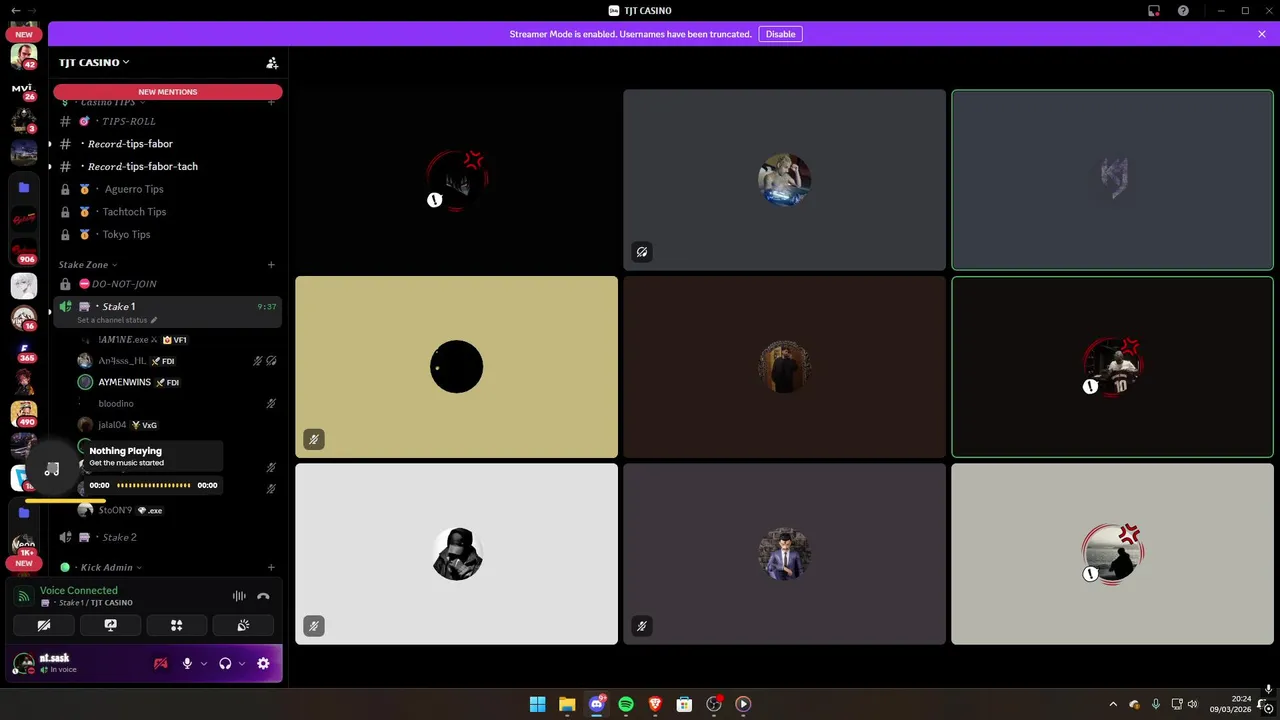Click the Windows Start button
This screenshot has width=1280, height=720.
(537, 704)
